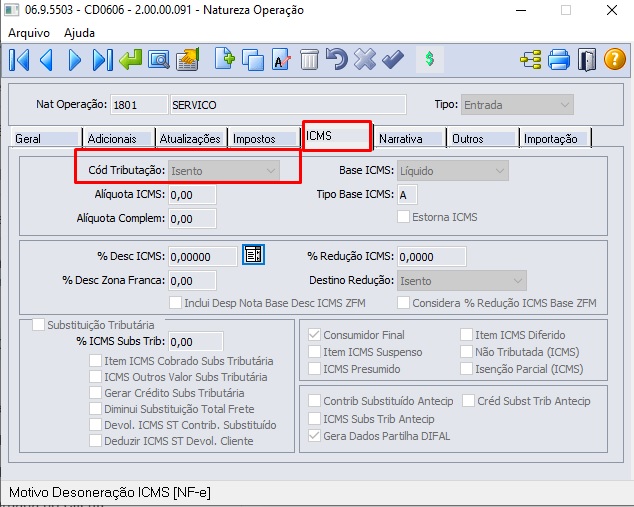634x507 pixels.
Task: Go to next record arrow
Action: (74, 60)
